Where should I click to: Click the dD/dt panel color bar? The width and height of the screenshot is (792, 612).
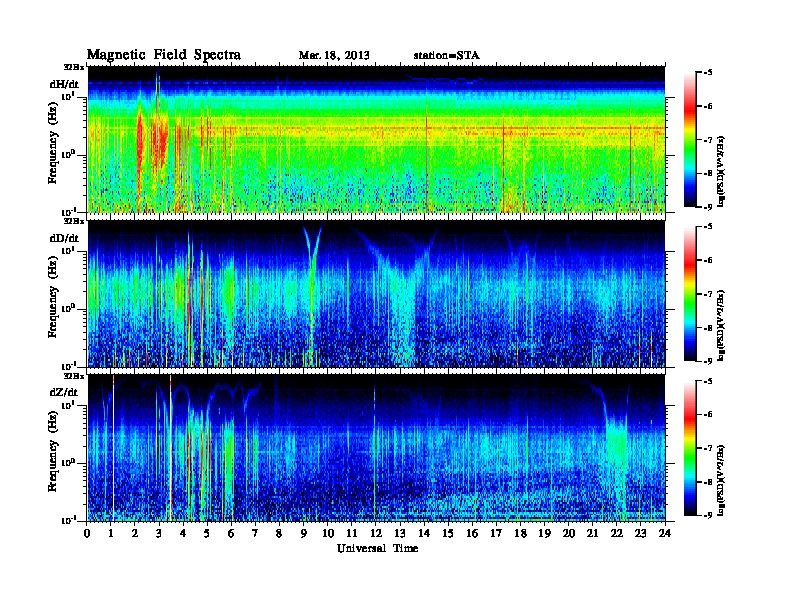(690, 294)
